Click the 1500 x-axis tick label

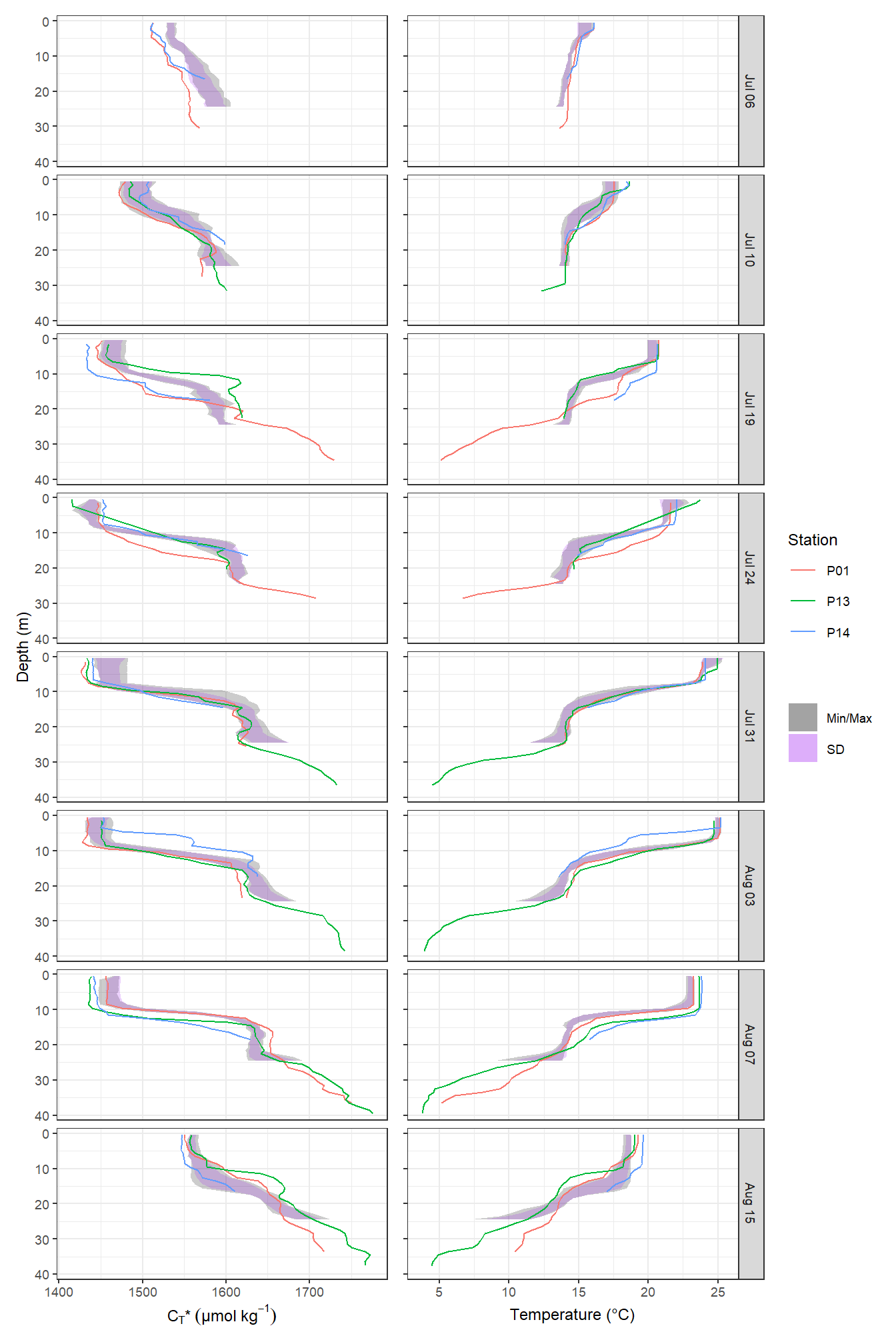tap(142, 1293)
